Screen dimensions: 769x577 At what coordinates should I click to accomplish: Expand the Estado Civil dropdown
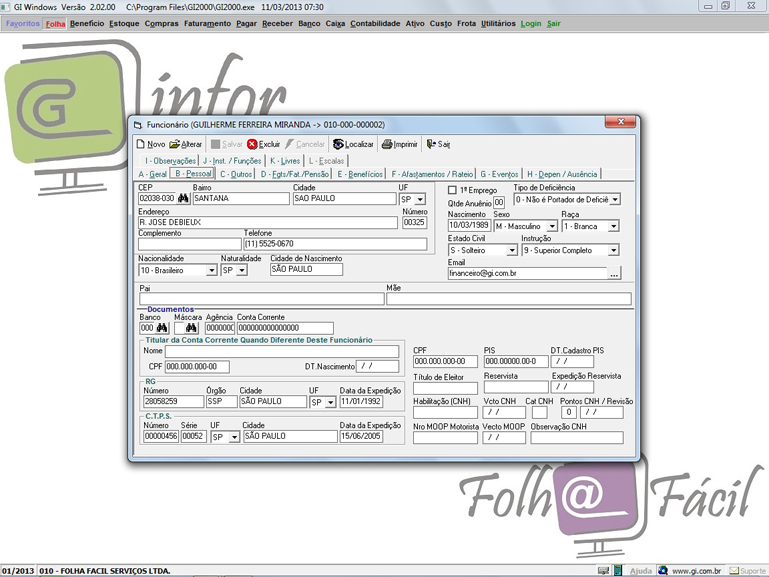(512, 250)
